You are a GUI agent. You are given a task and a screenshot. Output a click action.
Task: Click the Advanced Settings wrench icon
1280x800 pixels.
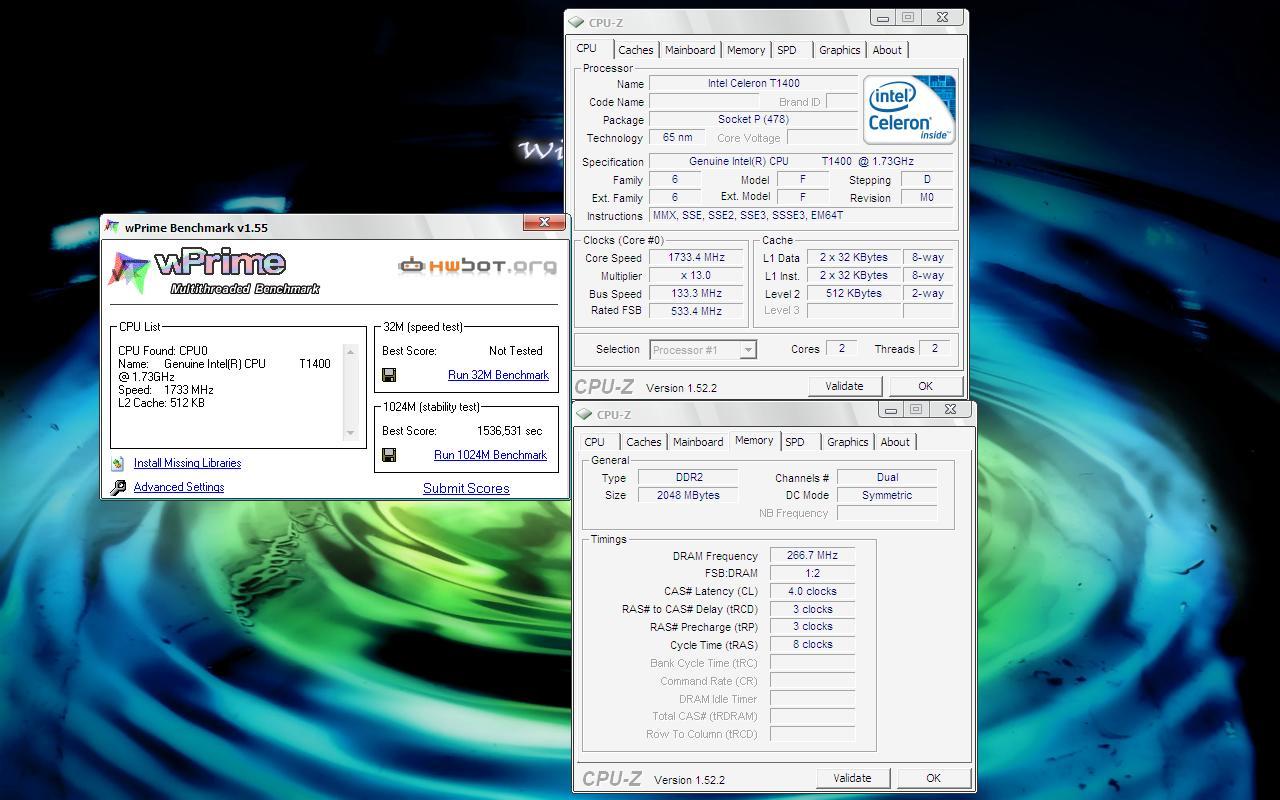pyautogui.click(x=118, y=487)
